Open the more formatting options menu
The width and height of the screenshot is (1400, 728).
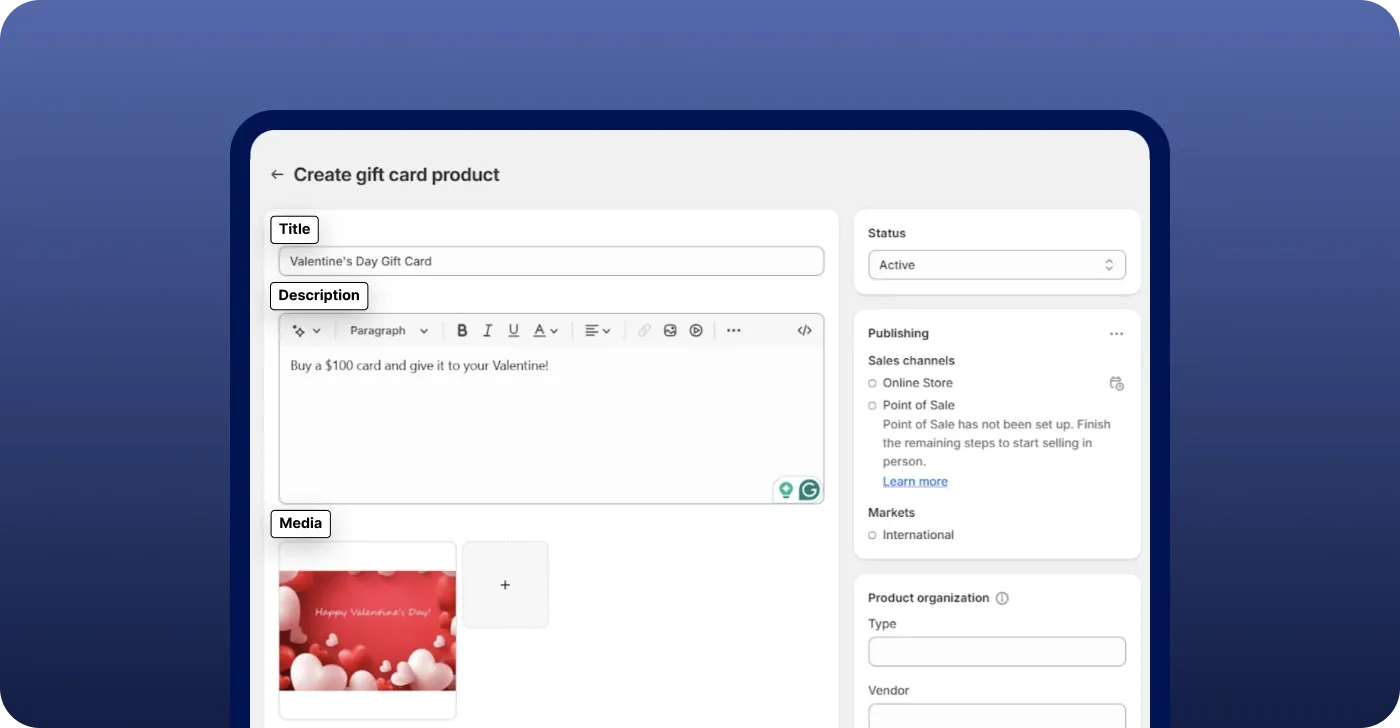click(x=733, y=330)
